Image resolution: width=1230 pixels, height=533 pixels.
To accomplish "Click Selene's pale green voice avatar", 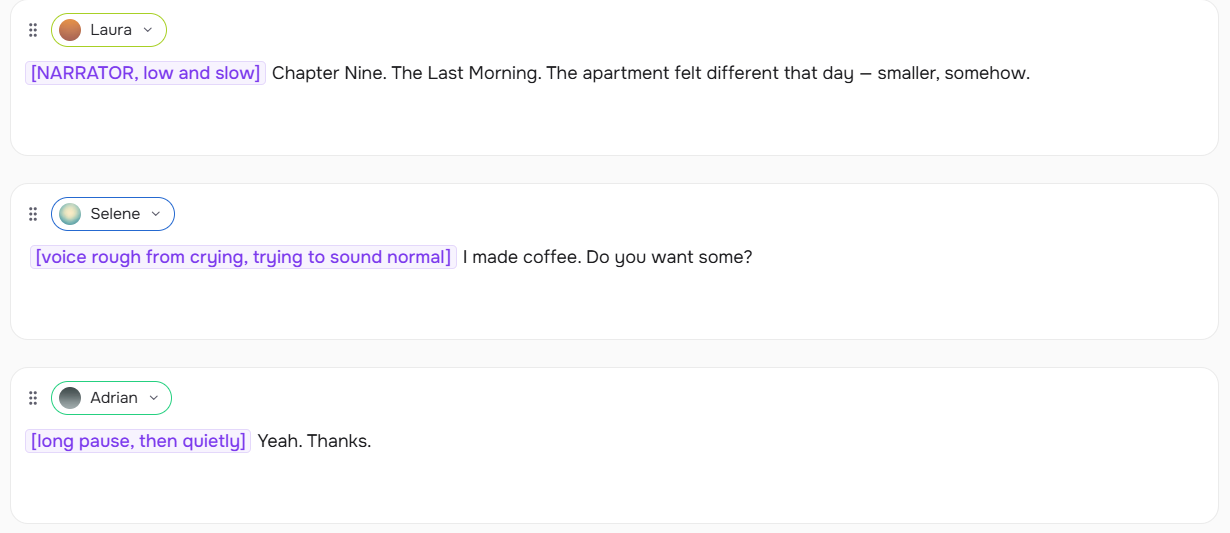I will 70,214.
